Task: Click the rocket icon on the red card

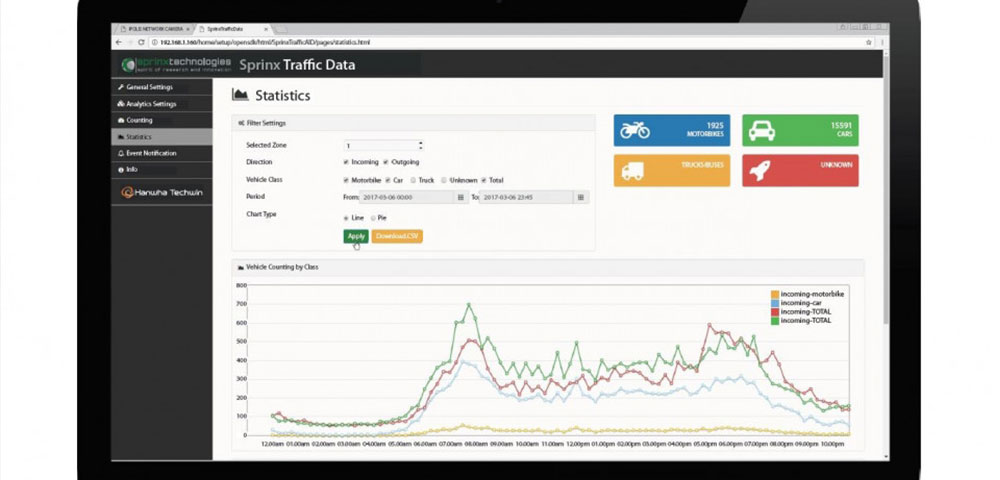Action: (760, 171)
